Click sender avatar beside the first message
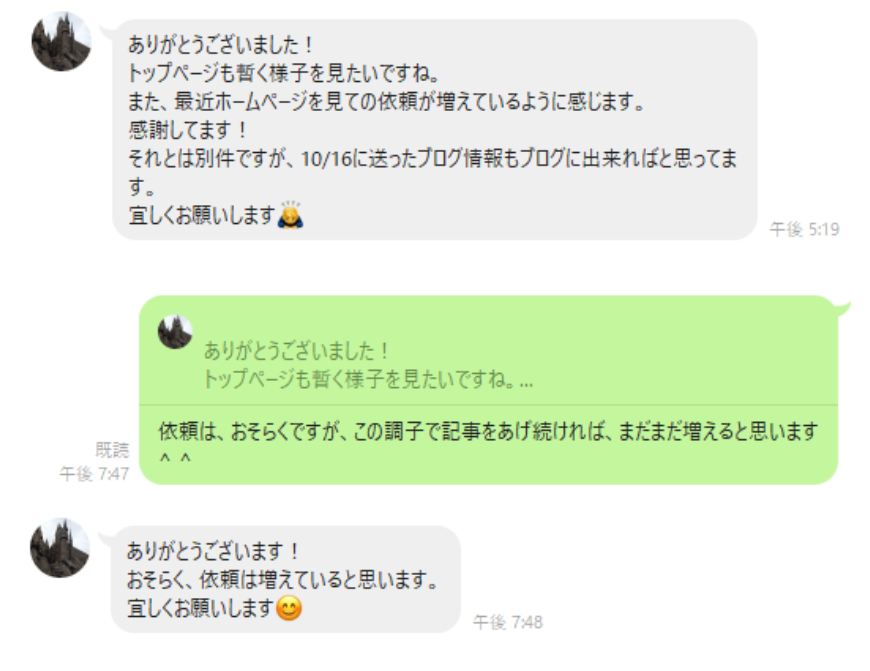The width and height of the screenshot is (870, 671). click(x=62, y=41)
